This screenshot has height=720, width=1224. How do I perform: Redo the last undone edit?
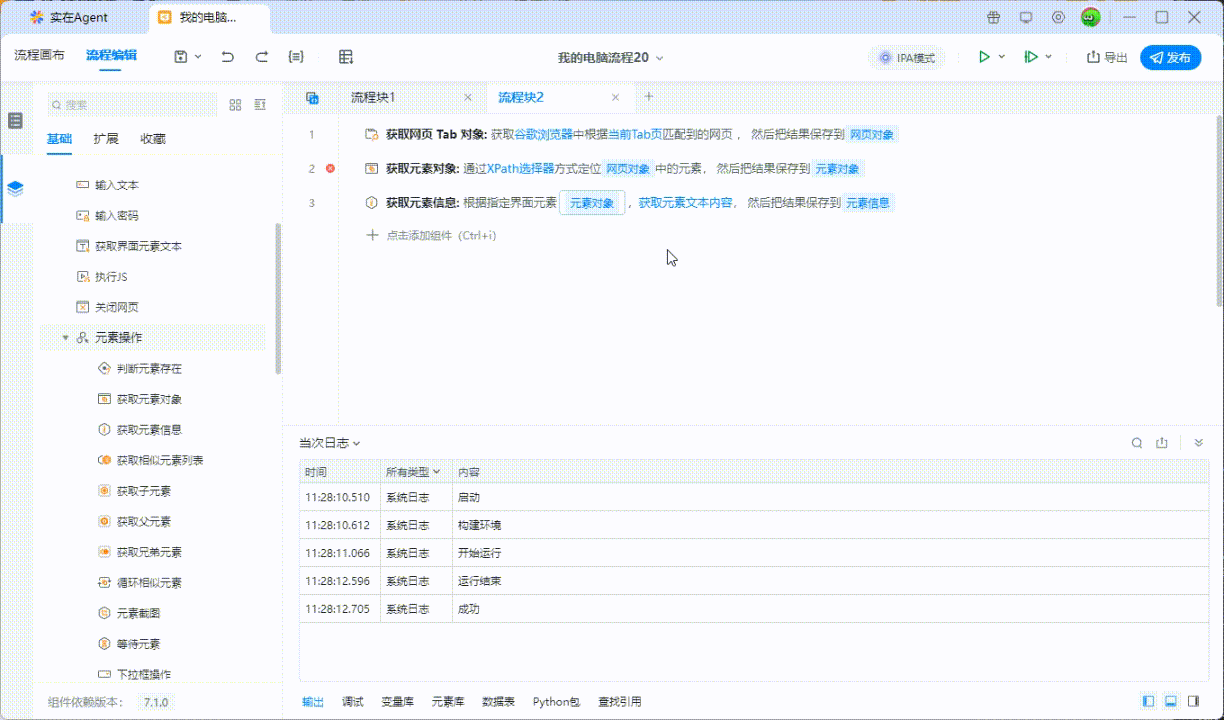tap(262, 57)
